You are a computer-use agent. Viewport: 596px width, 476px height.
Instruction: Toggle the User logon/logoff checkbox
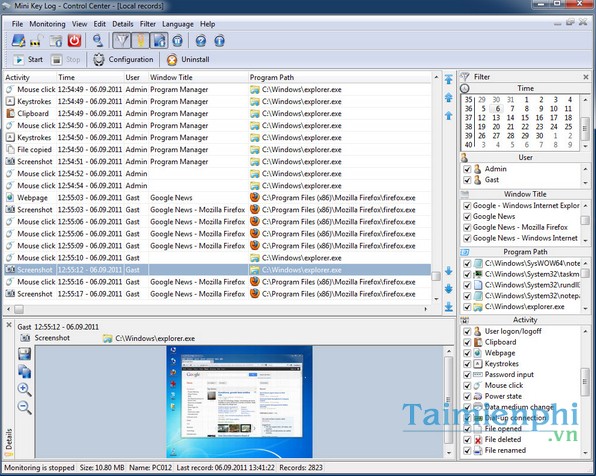click(467, 332)
